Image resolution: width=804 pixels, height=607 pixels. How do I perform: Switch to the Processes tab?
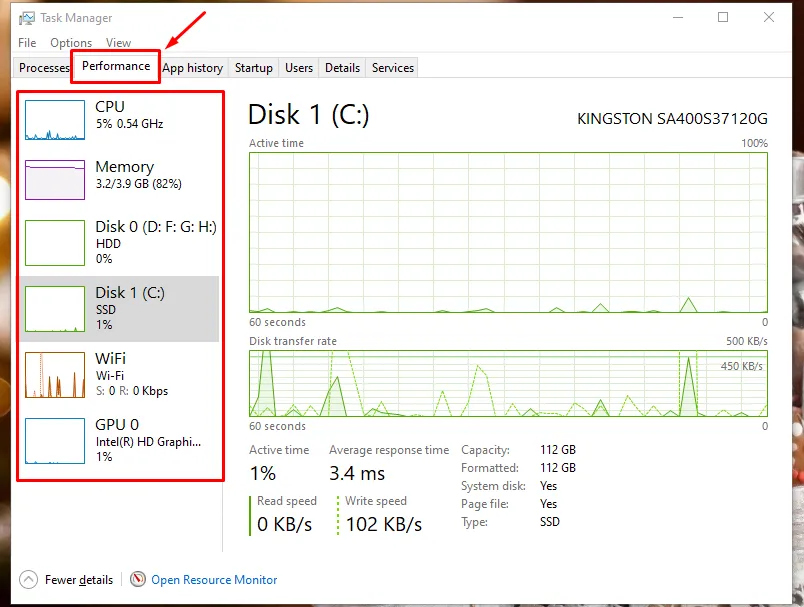coord(44,68)
